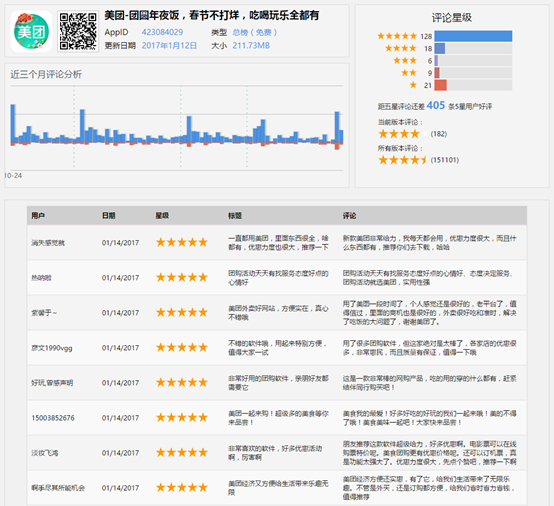Image resolution: width=554 pixels, height=506 pixels.
Task: Click the tall blue bar at the chart's far left
Action: pos(13,123)
